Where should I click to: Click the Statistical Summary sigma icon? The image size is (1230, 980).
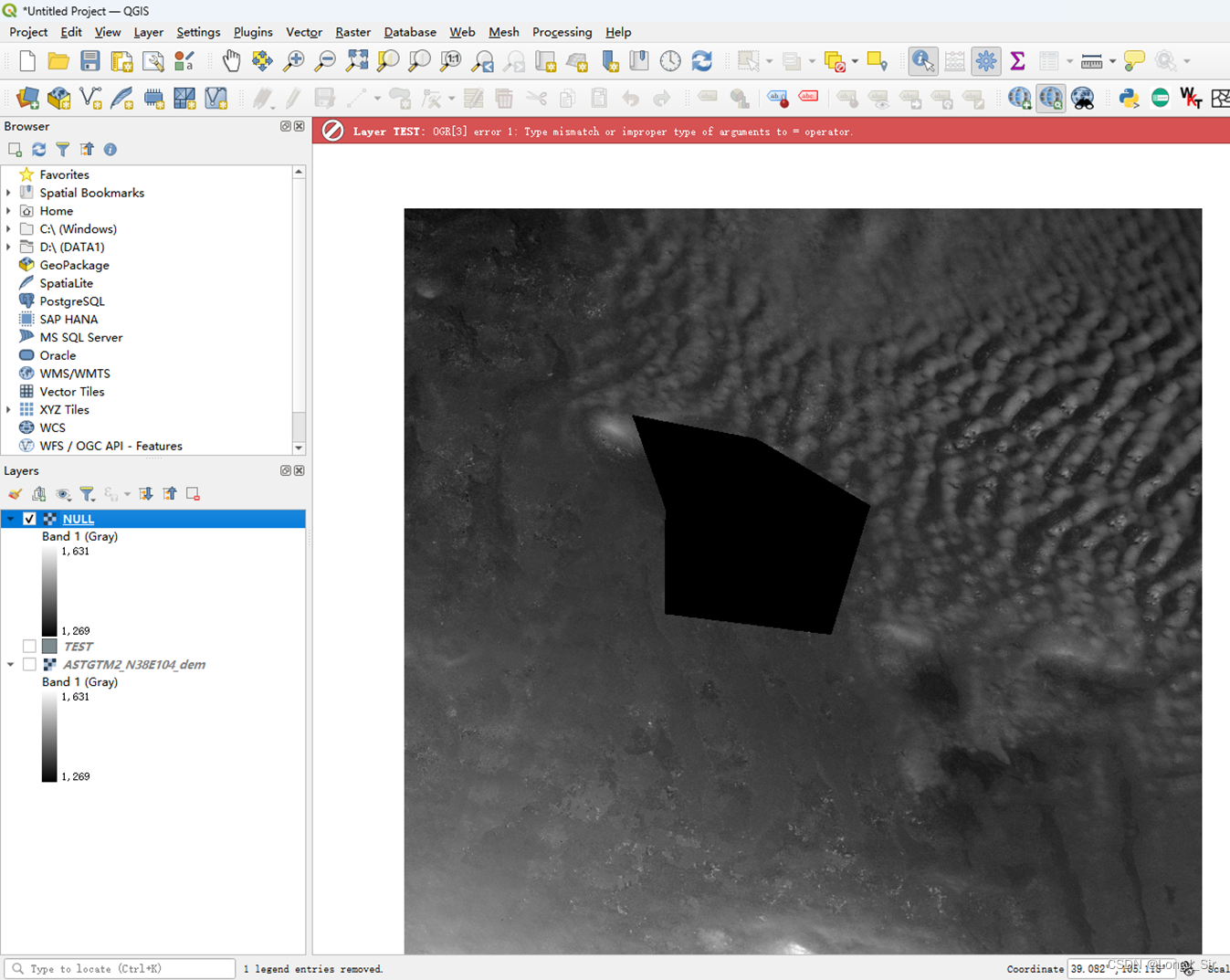(x=1017, y=61)
